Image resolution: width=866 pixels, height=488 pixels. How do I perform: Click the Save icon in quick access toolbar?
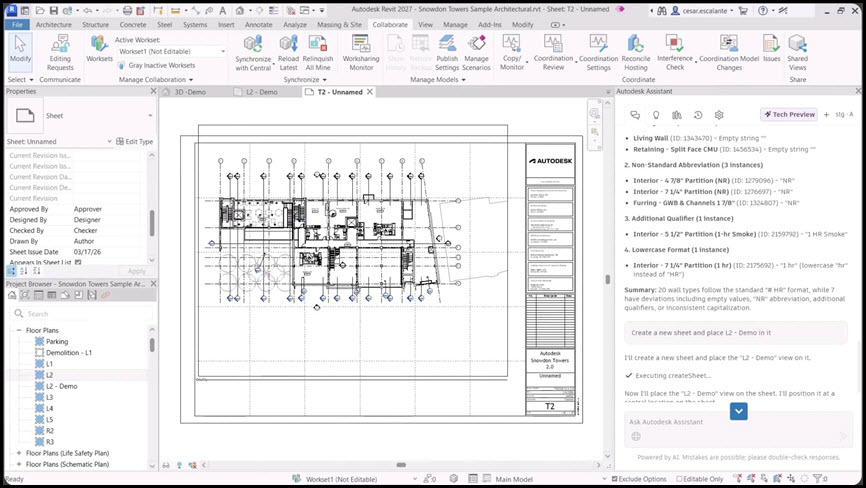coord(54,10)
